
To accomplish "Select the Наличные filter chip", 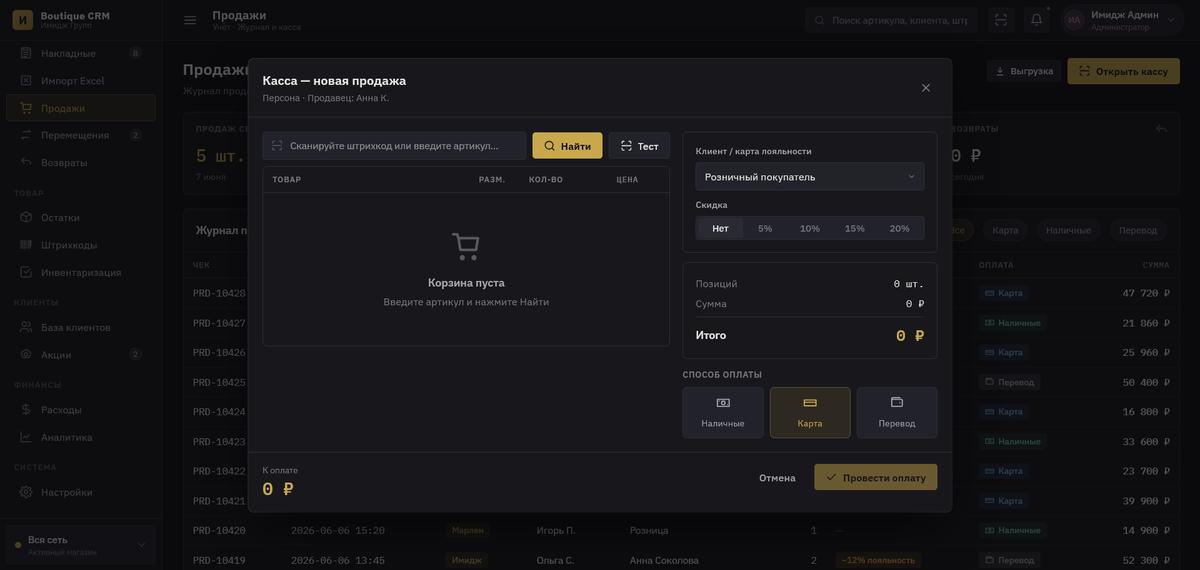I will 1068,230.
